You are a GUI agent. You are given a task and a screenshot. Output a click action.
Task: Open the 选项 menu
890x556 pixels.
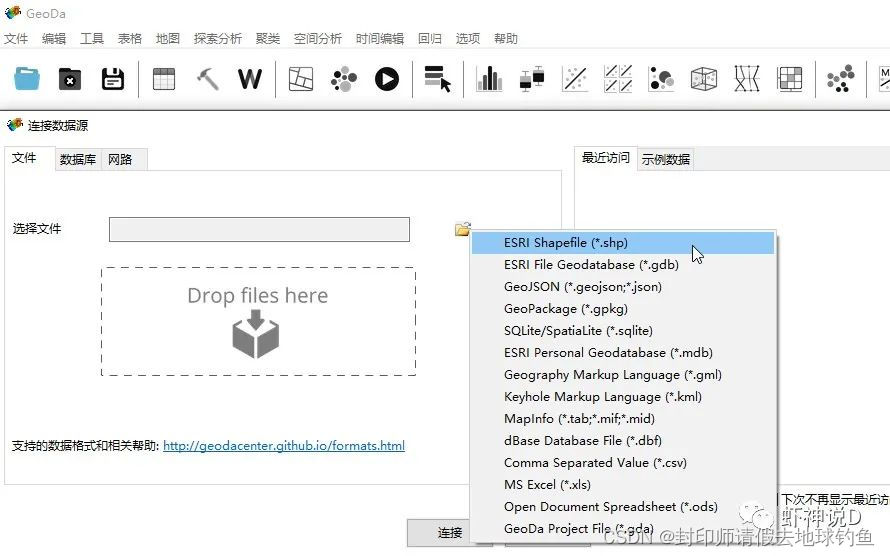(468, 39)
